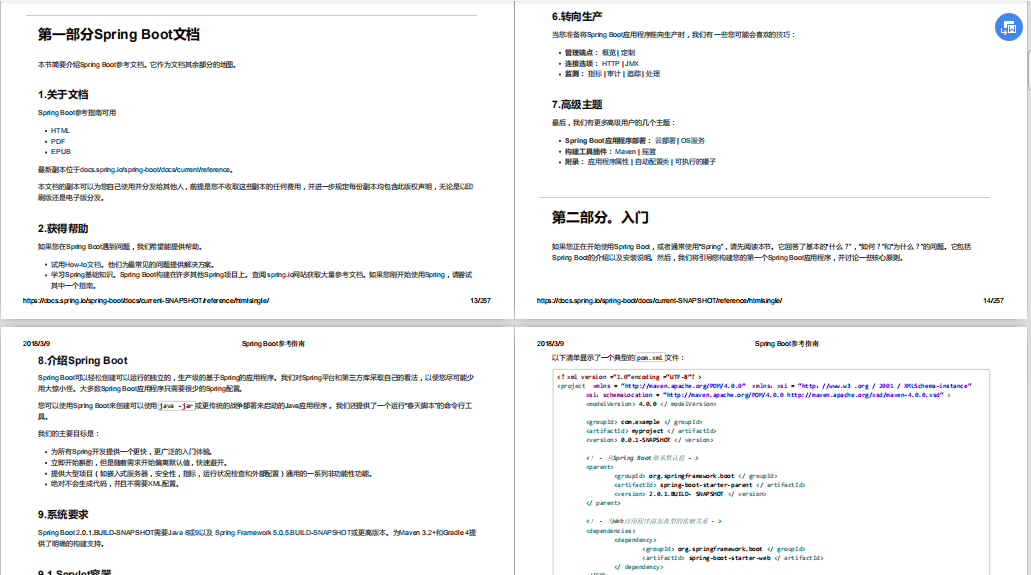Click the 2018/3/9 date on the bottom-right page
The width and height of the screenshot is (1031, 575).
[550, 343]
